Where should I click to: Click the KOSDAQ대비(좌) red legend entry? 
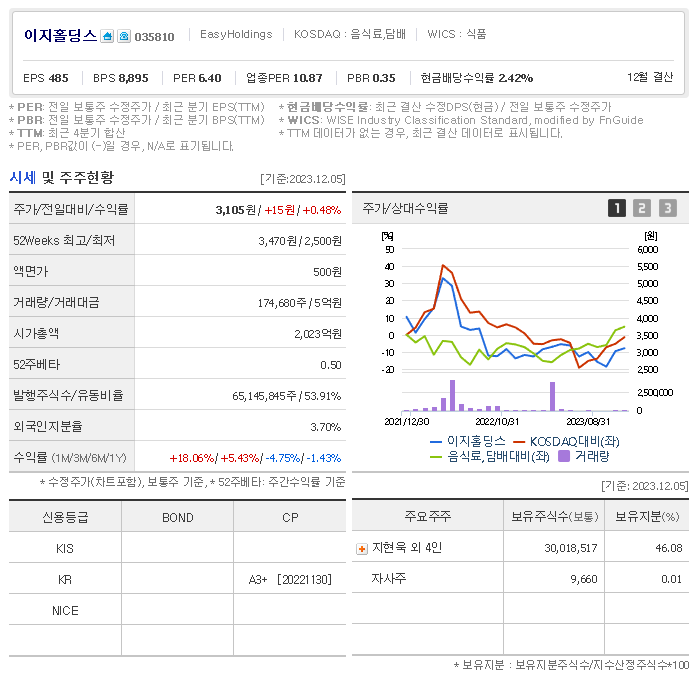coord(566,441)
